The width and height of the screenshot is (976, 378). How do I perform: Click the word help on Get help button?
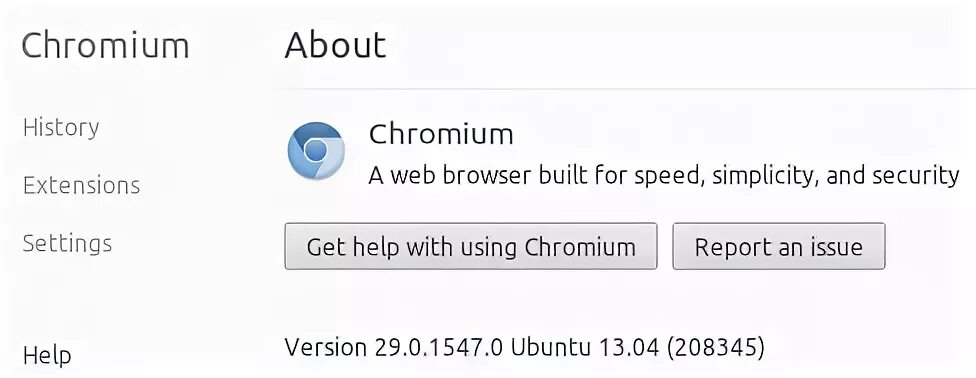coord(377,247)
